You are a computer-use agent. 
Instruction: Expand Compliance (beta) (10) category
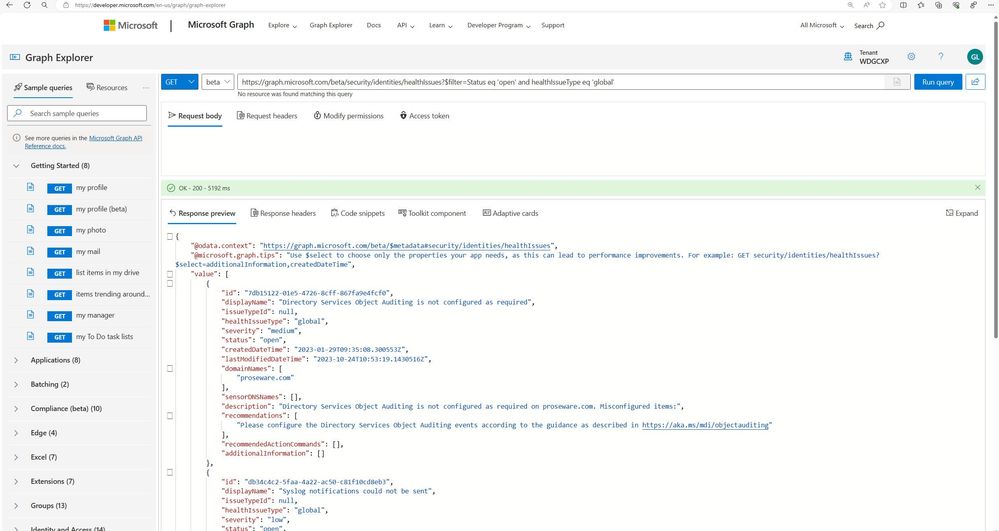(16, 409)
